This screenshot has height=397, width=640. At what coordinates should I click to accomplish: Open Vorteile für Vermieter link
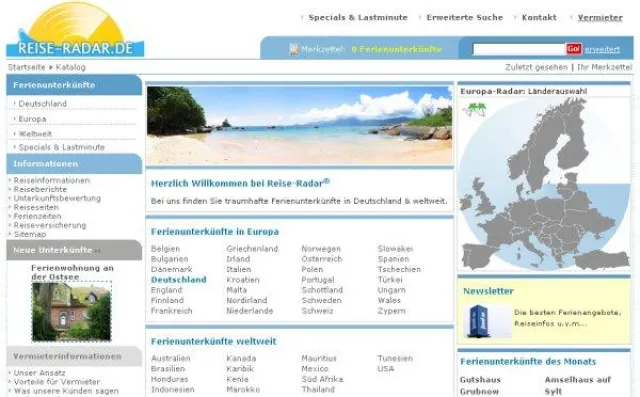[x=57, y=381]
